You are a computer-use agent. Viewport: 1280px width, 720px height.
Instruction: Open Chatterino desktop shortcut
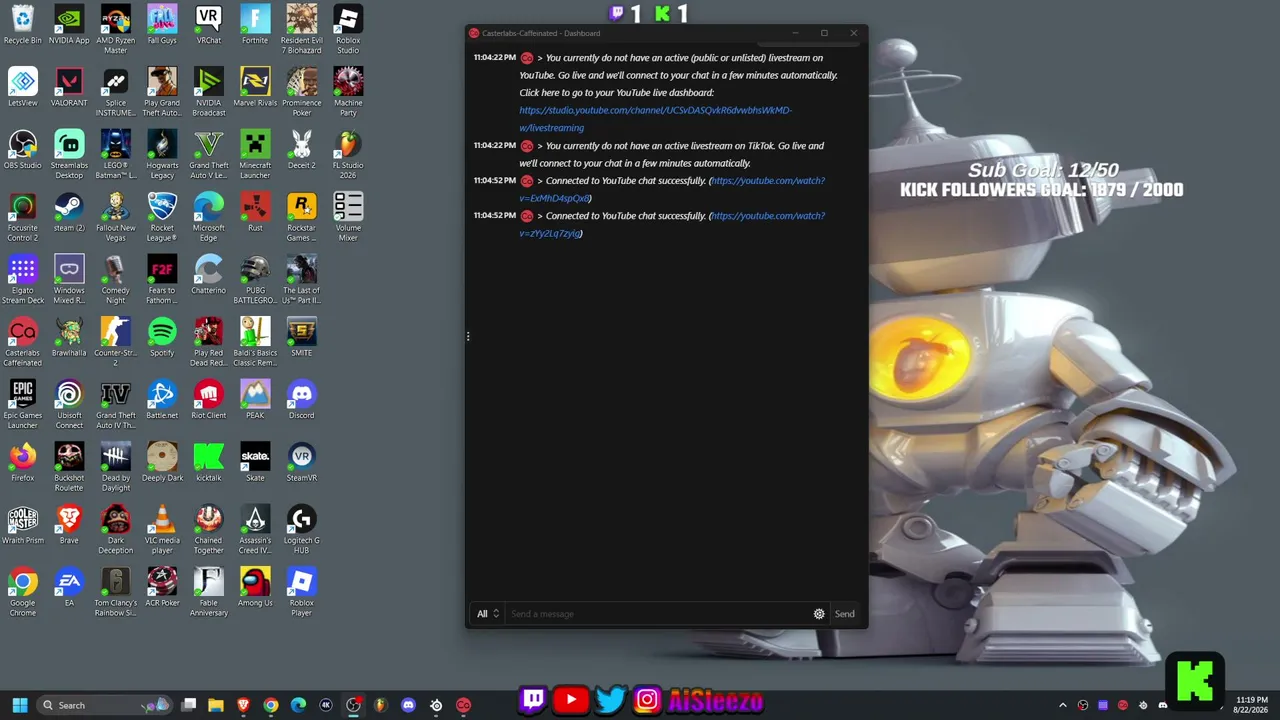pos(208,275)
